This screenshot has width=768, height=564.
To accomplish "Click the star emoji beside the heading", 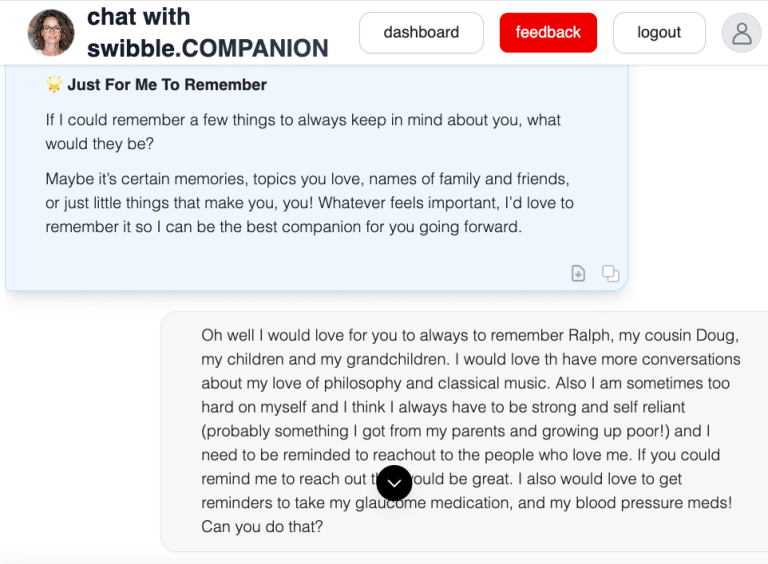I will (54, 85).
